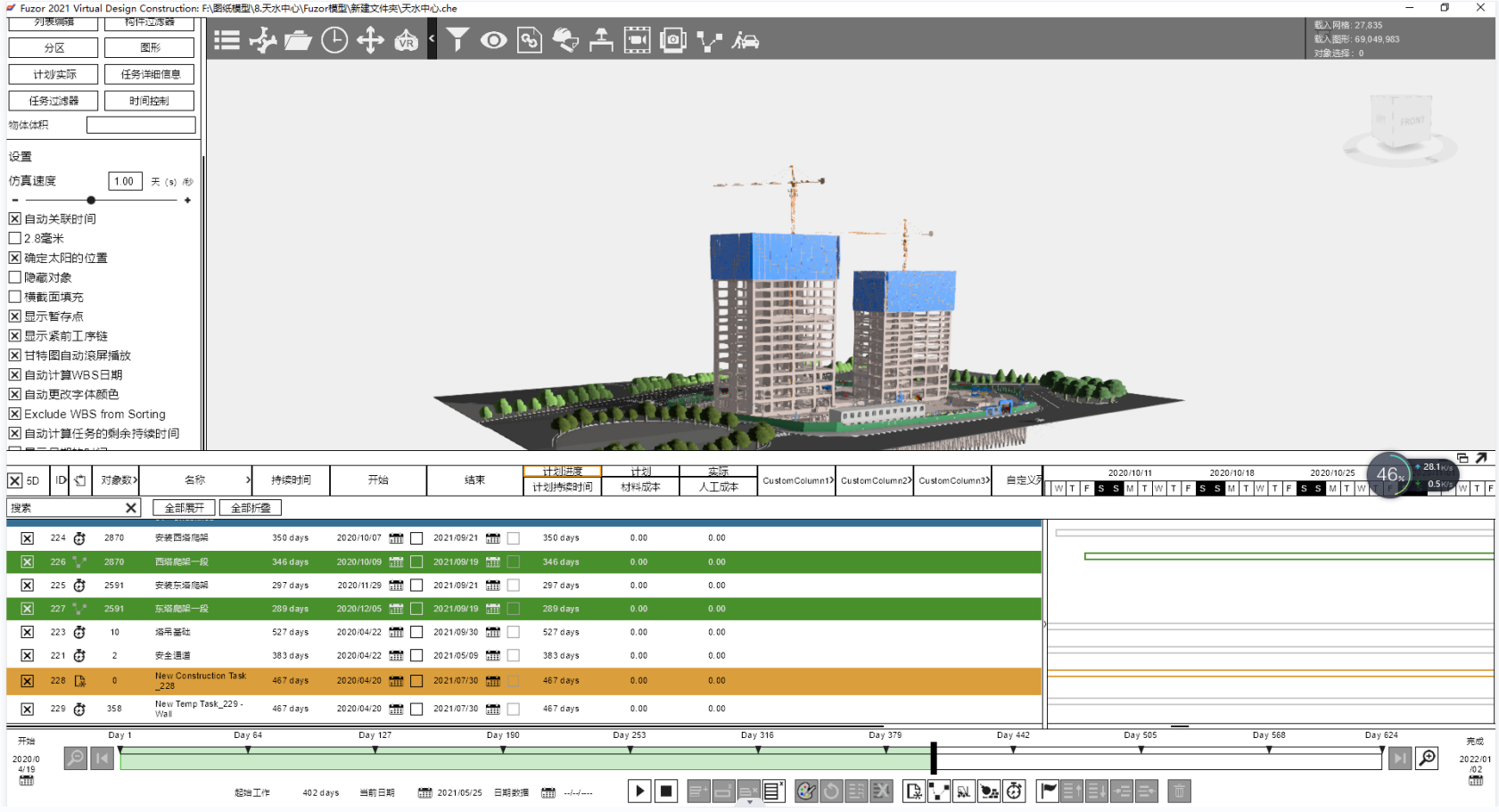Enable the 横截面填充 checkbox

click(x=15, y=297)
